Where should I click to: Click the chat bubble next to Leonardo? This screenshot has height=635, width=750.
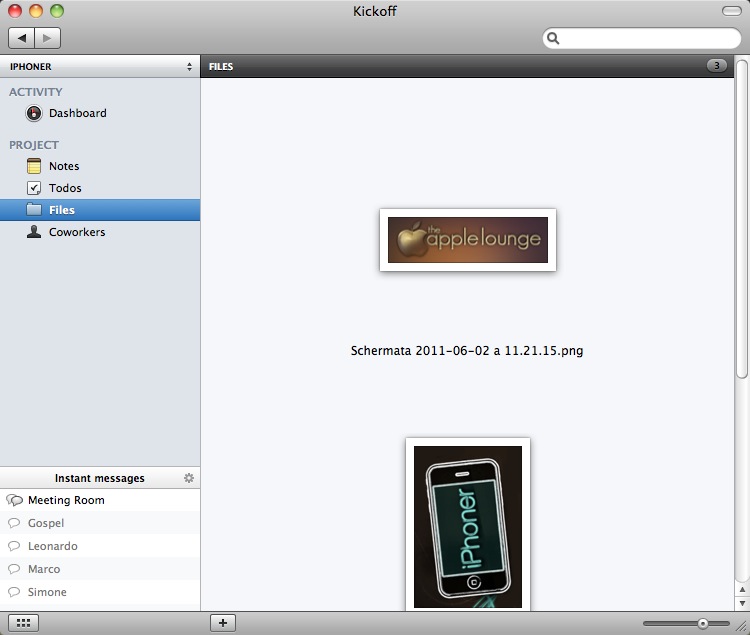click(14, 546)
